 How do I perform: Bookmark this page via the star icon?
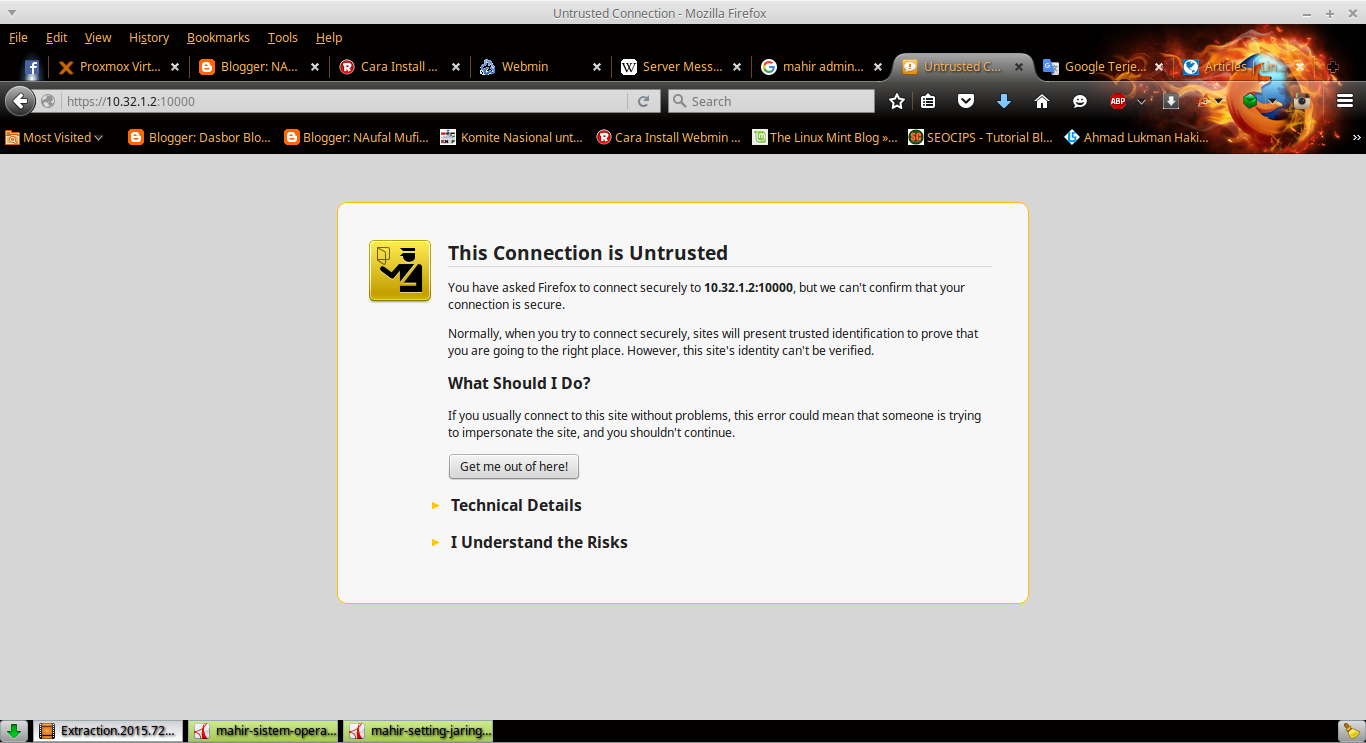(896, 101)
